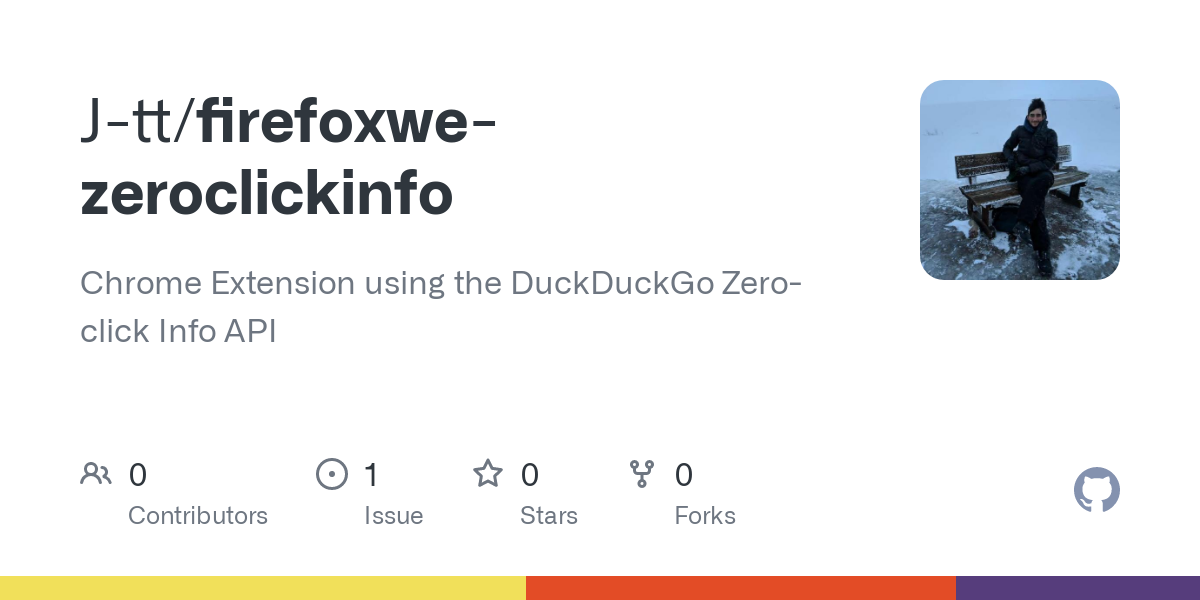Click the issue count number 1

tap(372, 475)
